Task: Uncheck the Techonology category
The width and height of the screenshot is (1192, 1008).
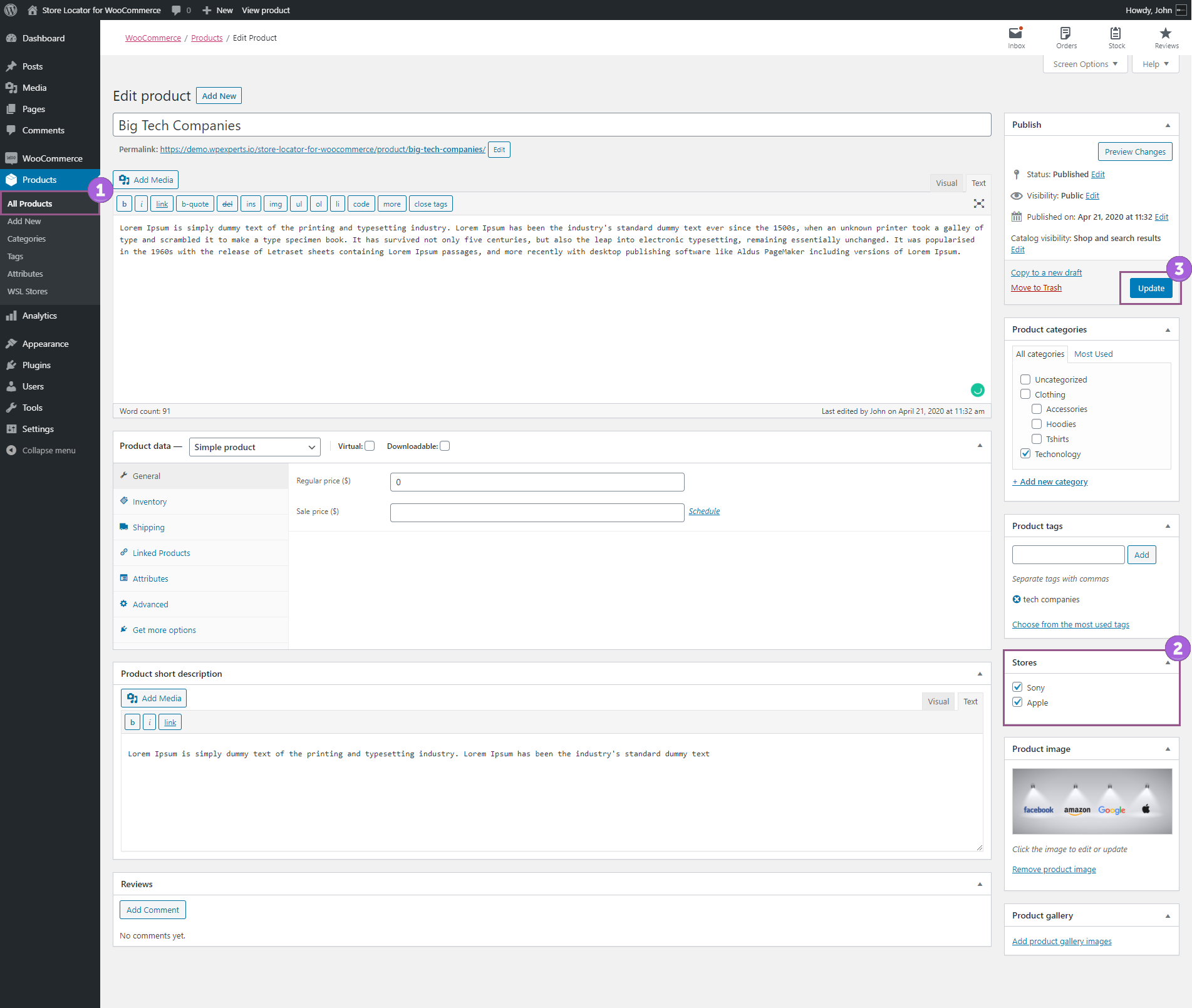Action: coord(1025,453)
